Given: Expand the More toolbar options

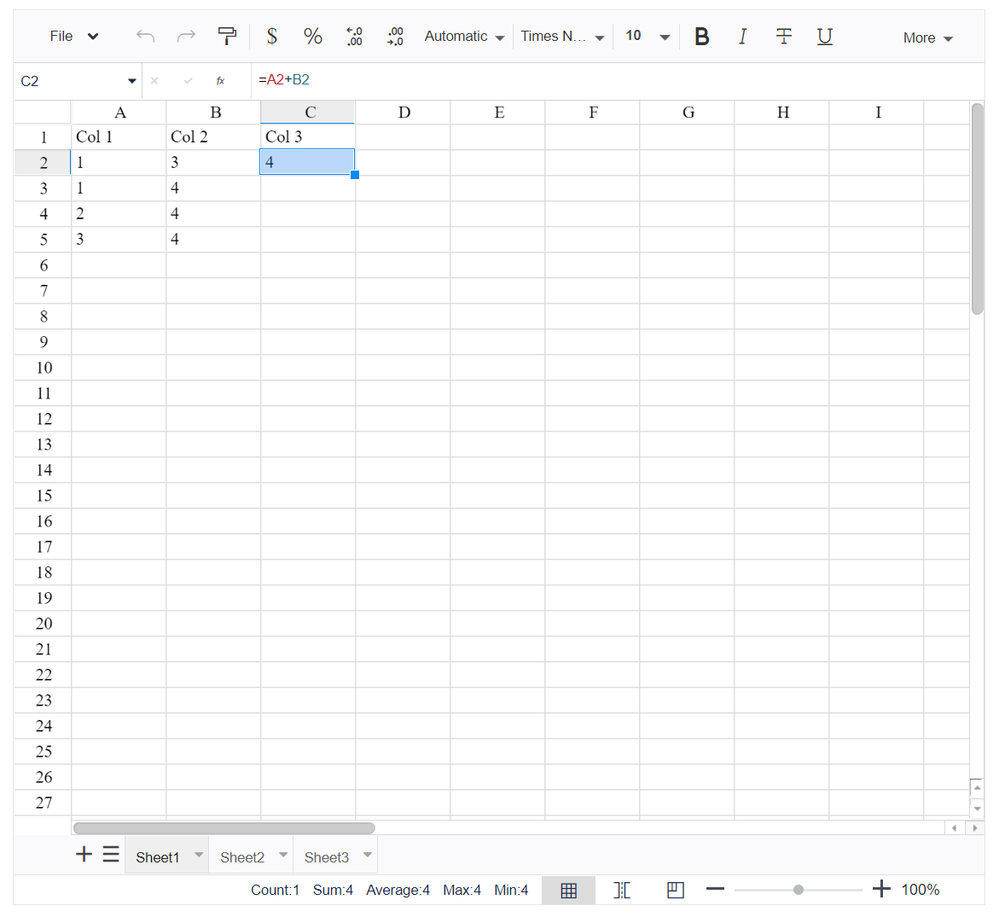Looking at the screenshot, I should [x=928, y=38].
